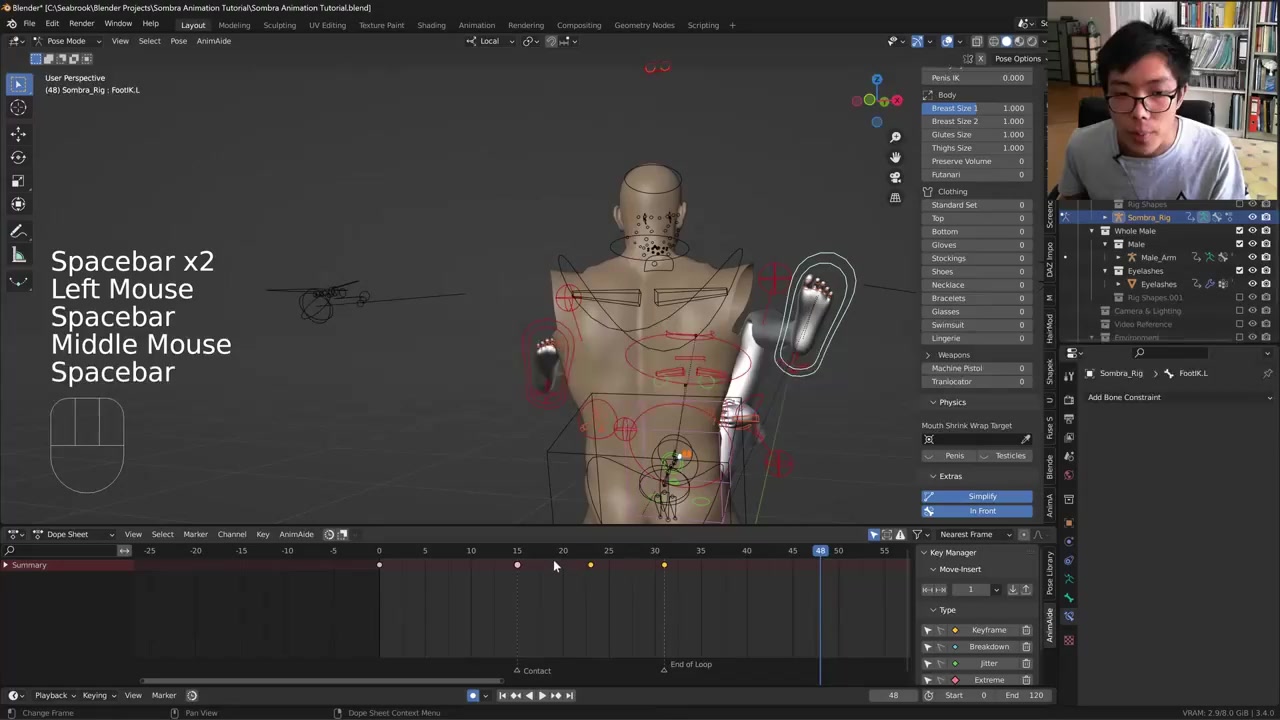Select the Move tool in left toolbar
1280x720 pixels.
click(18, 133)
